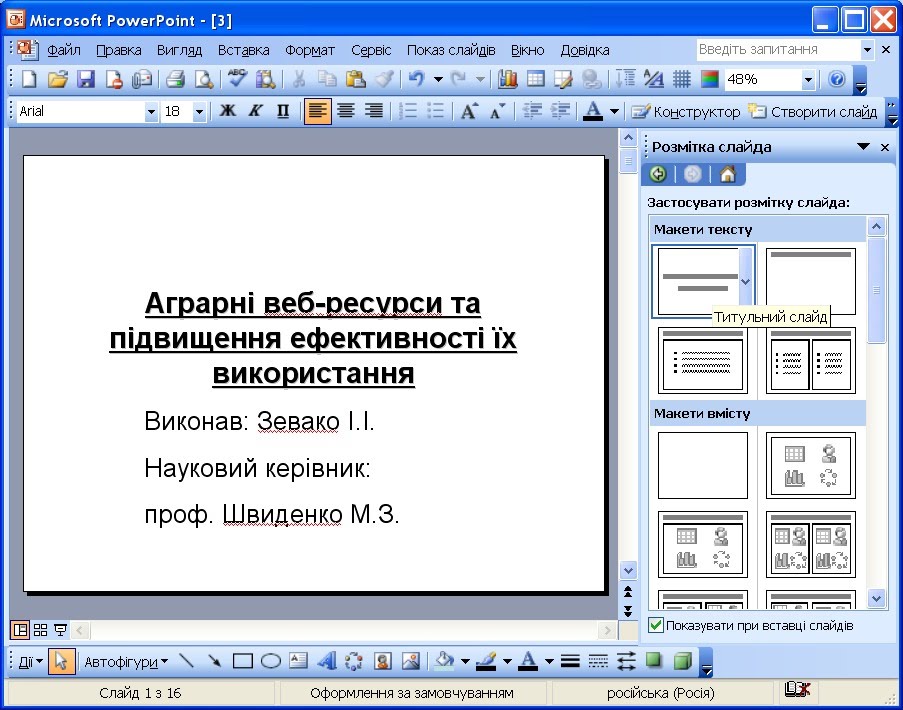Increase font size with the large A icon

(469, 111)
